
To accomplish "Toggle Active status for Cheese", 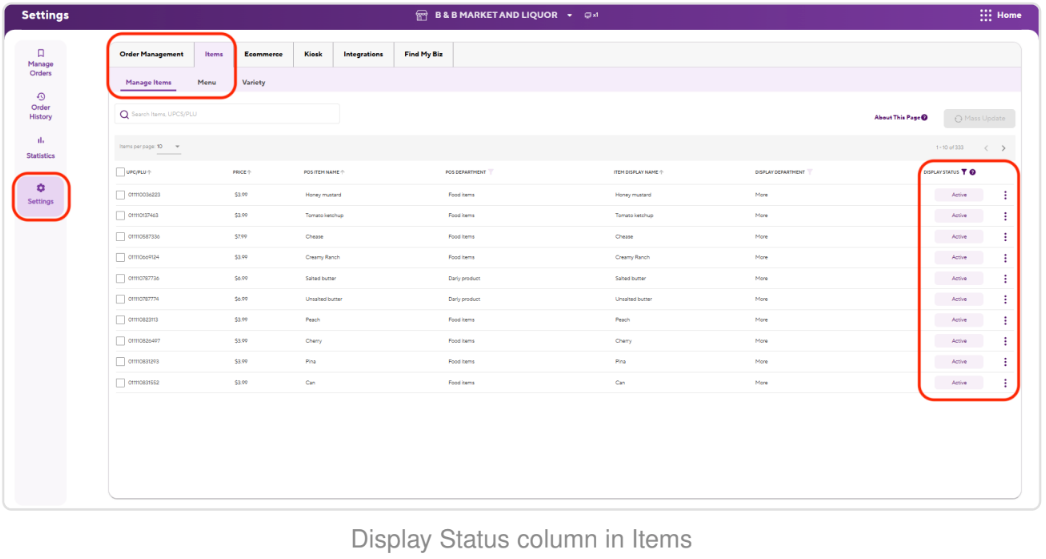I will click(959, 237).
